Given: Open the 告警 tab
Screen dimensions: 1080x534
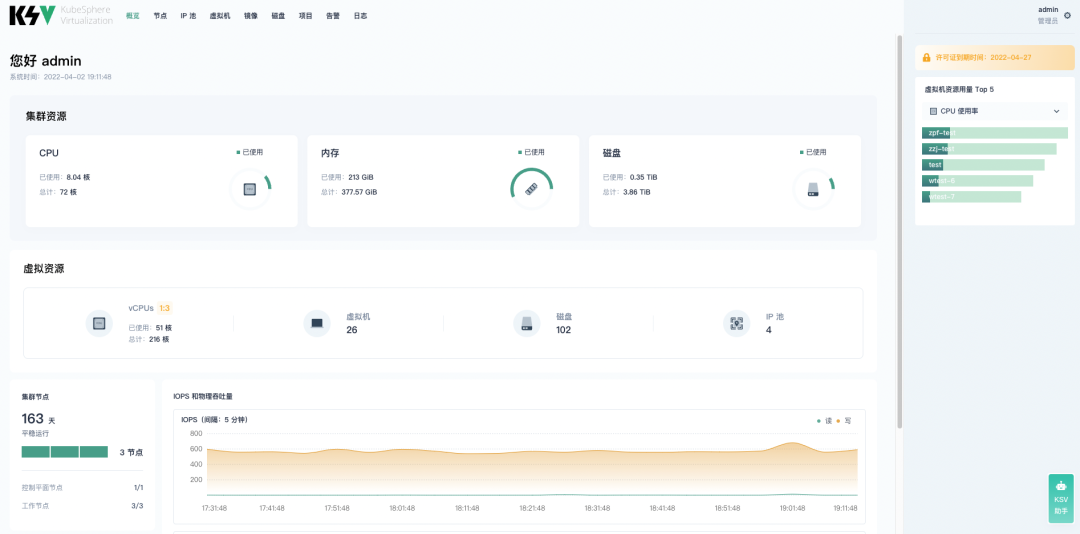Looking at the screenshot, I should coord(333,16).
